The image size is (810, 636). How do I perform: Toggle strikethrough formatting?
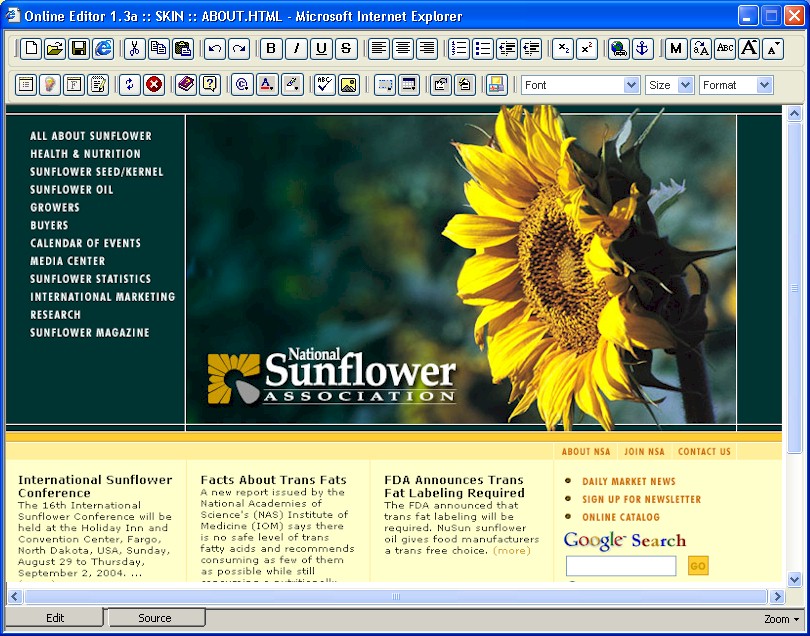pyautogui.click(x=346, y=49)
